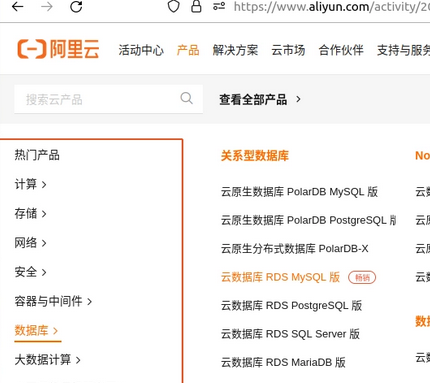Open 云数据库 RDS MariaDB 版
Screen dimensions: 430x383
(283, 362)
